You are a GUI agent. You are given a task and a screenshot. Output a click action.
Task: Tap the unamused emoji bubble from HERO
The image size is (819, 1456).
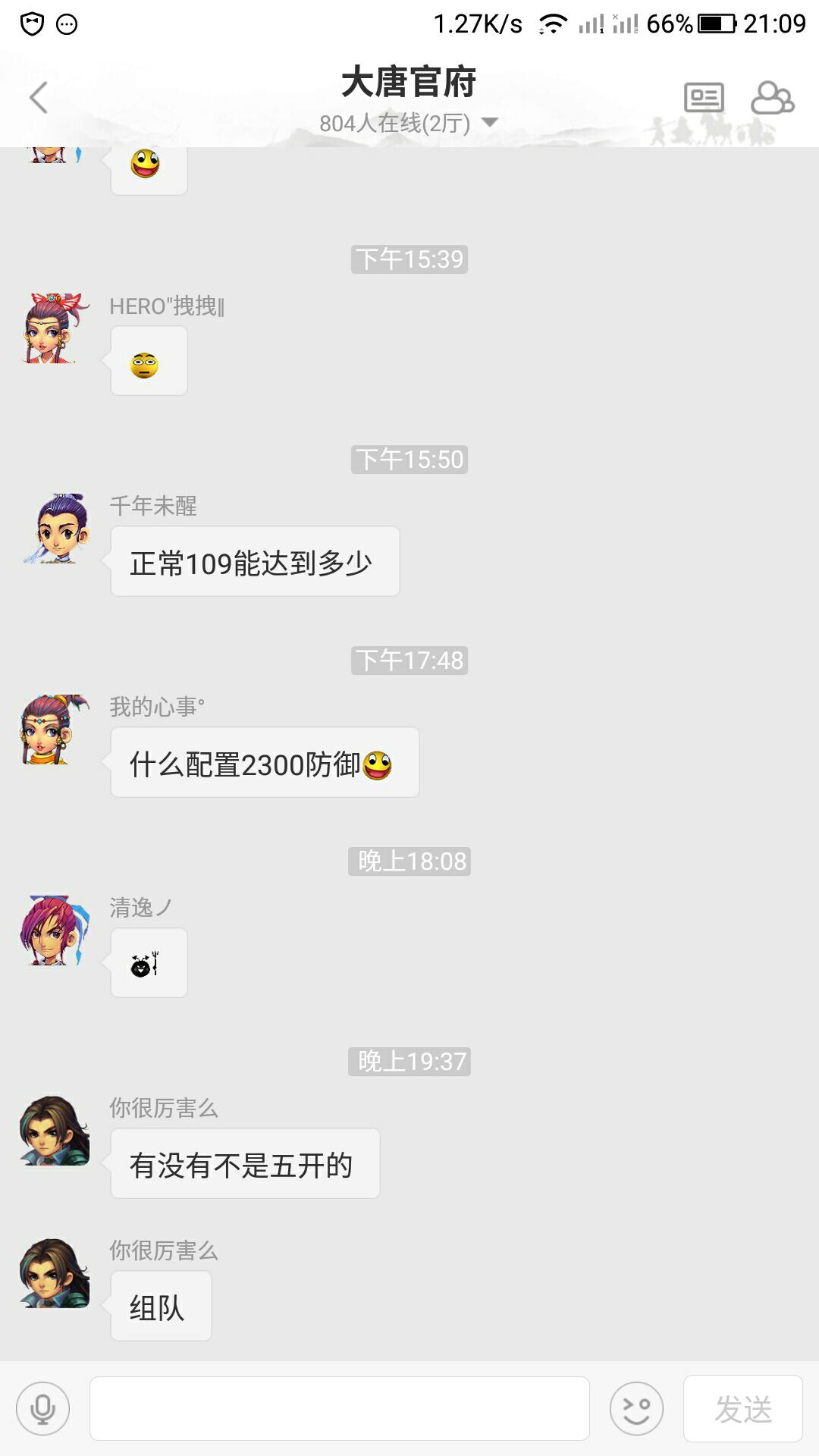point(149,361)
